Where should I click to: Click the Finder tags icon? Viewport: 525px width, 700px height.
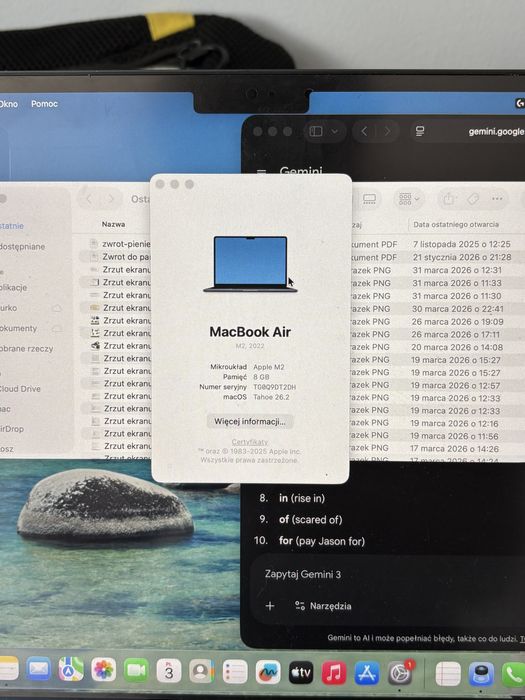[473, 199]
